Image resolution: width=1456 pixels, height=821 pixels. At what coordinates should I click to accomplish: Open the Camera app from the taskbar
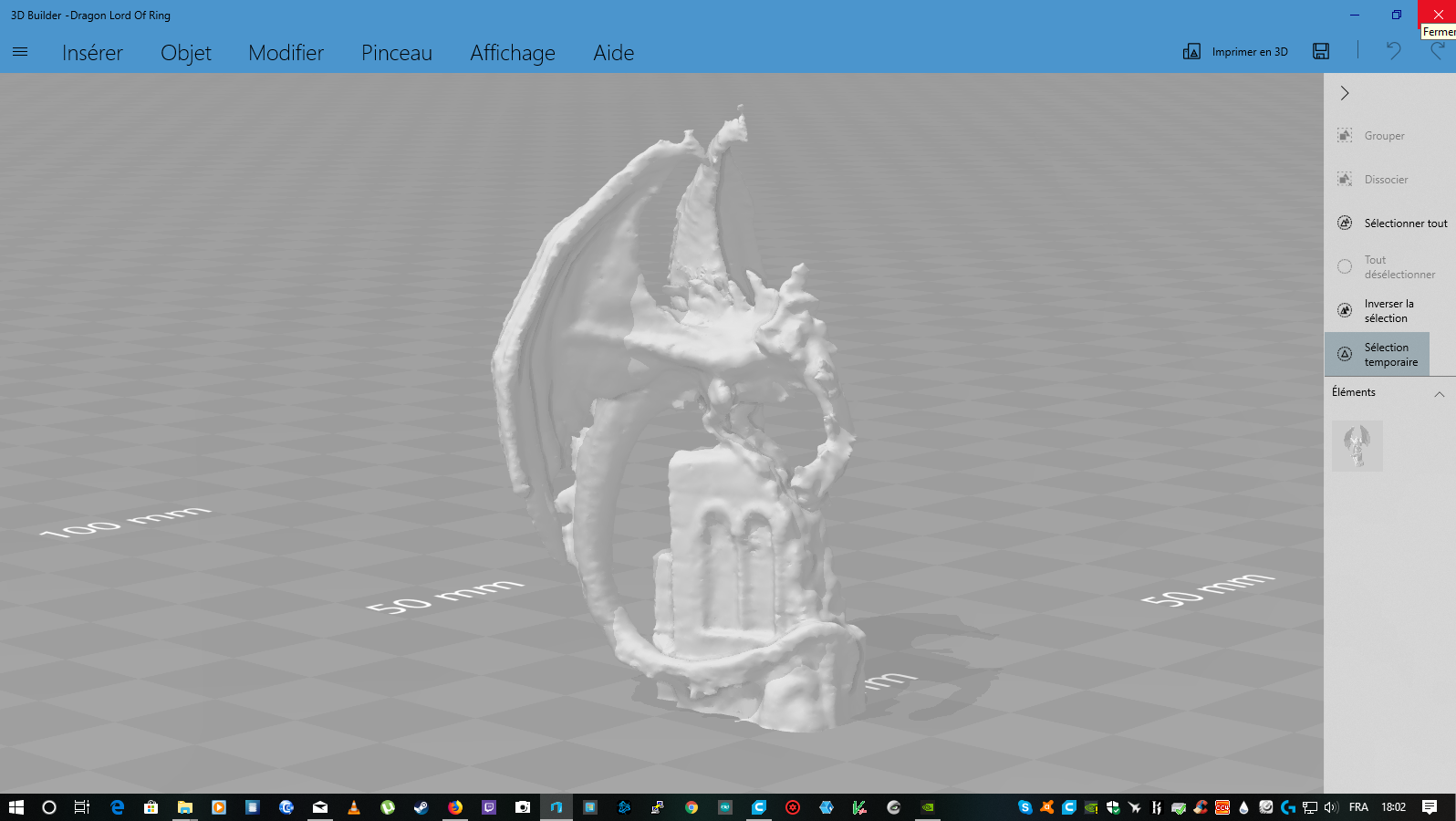pos(523,807)
